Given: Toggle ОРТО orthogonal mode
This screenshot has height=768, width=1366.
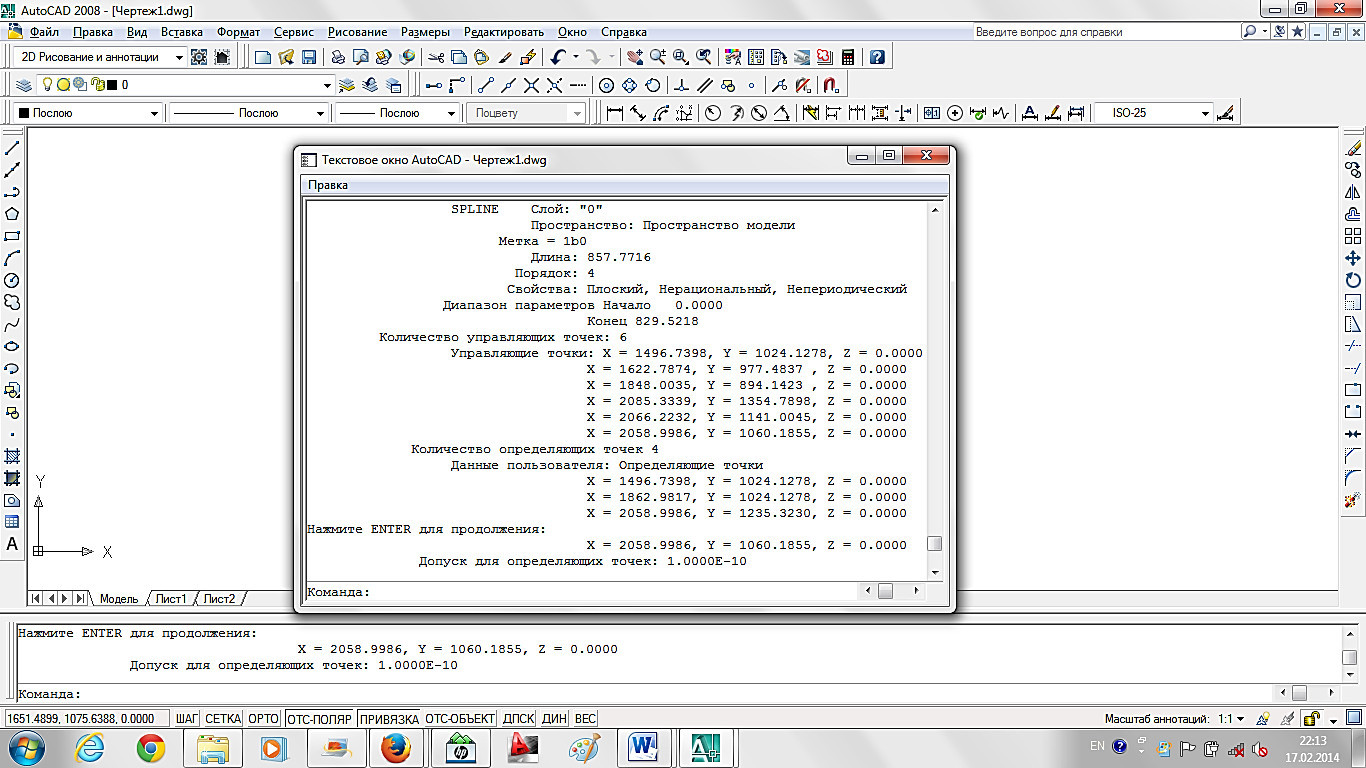Looking at the screenshot, I should (263, 718).
